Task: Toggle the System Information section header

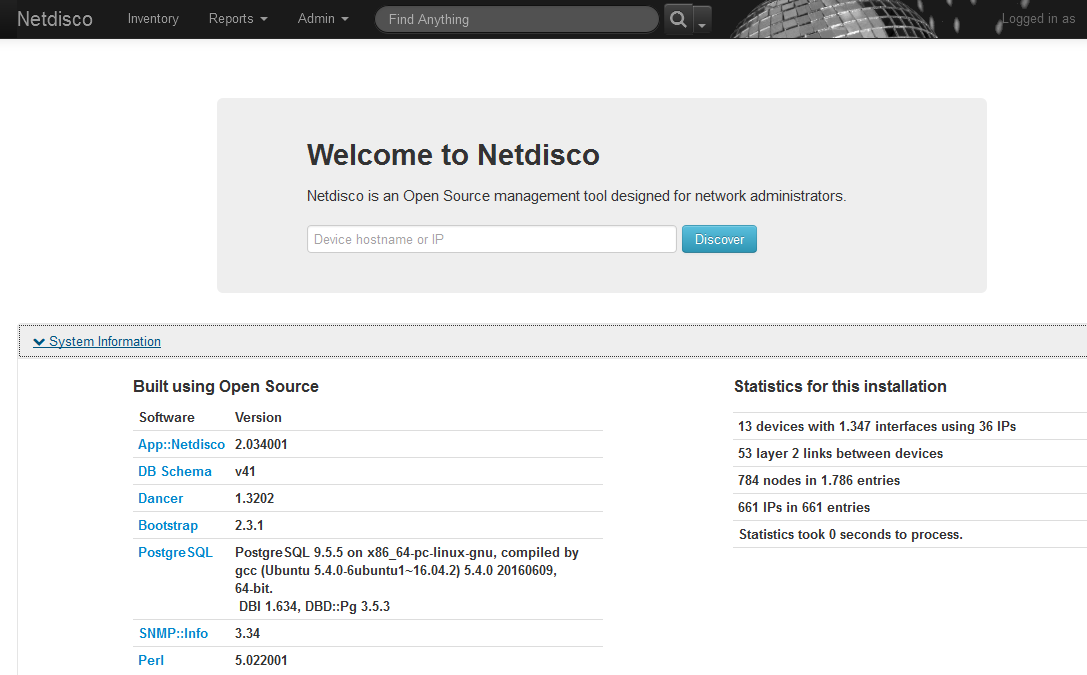Action: click(x=105, y=342)
